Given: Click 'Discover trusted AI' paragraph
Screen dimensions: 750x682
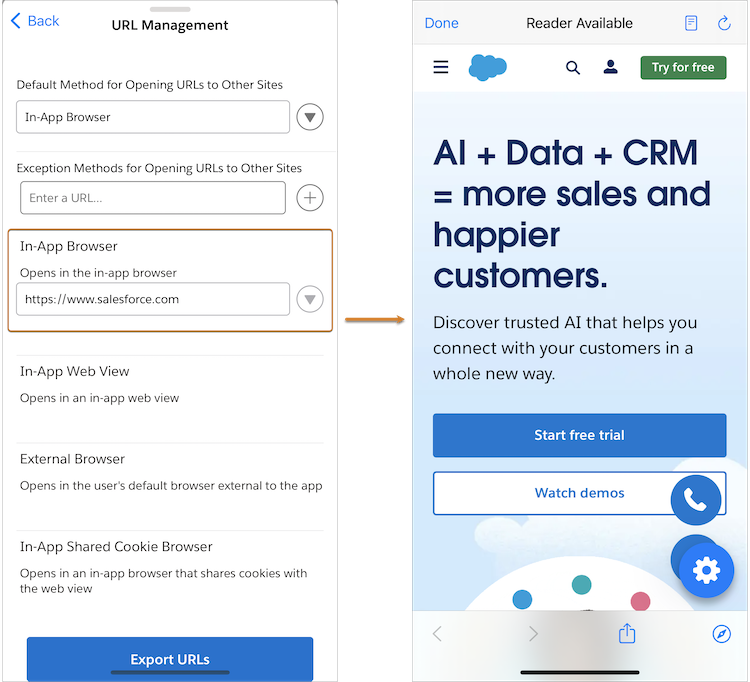Looking at the screenshot, I should pos(564,348).
